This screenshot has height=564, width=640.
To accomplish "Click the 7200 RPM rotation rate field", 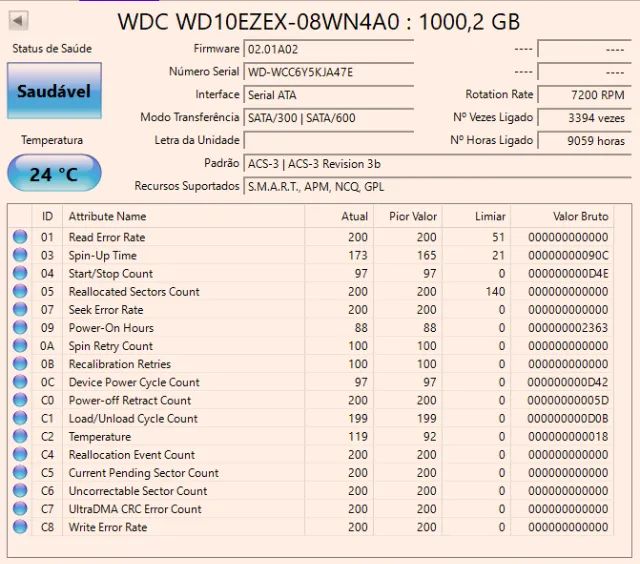I will point(584,95).
